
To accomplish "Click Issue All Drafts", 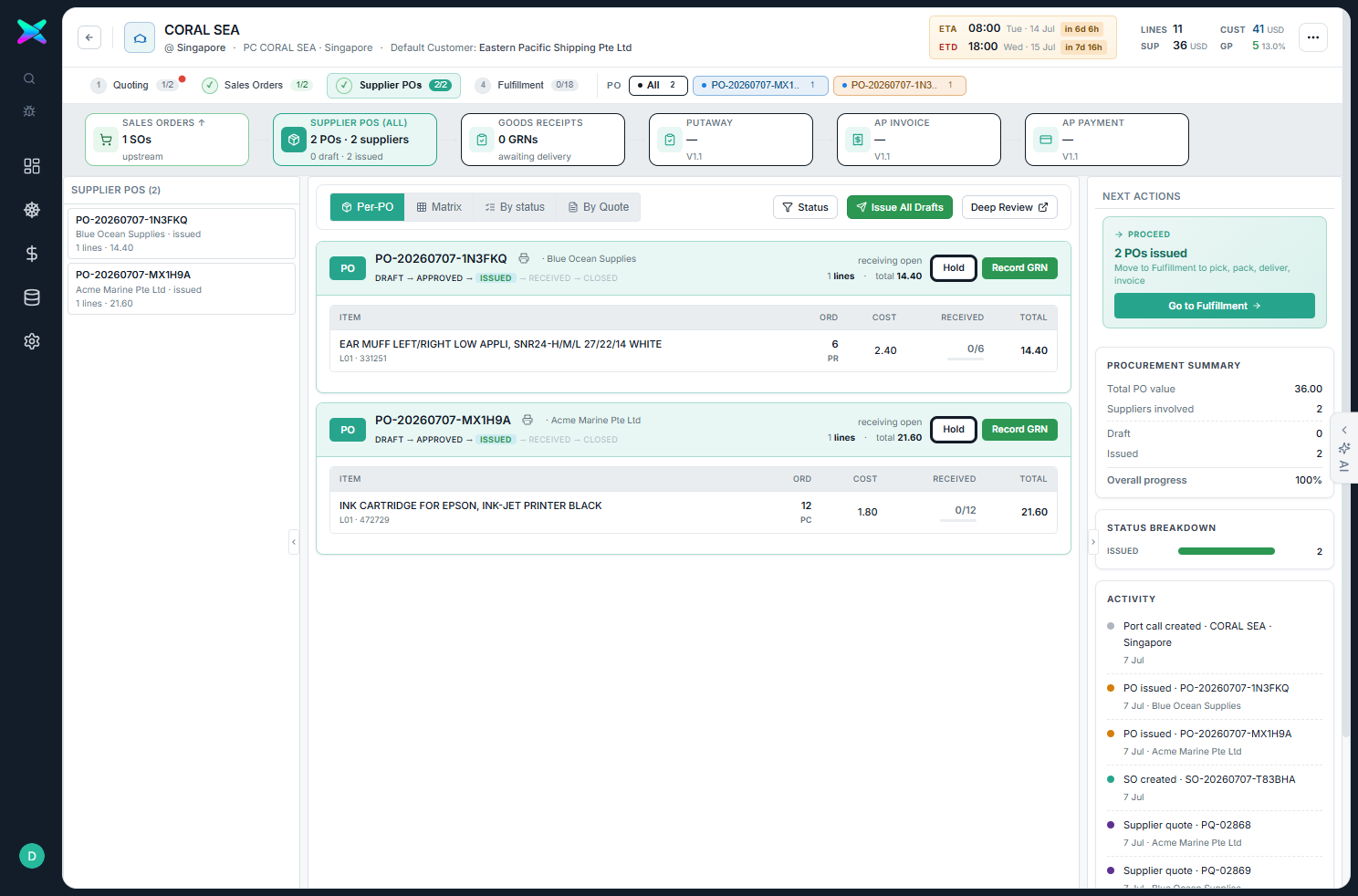I will pyautogui.click(x=900, y=207).
